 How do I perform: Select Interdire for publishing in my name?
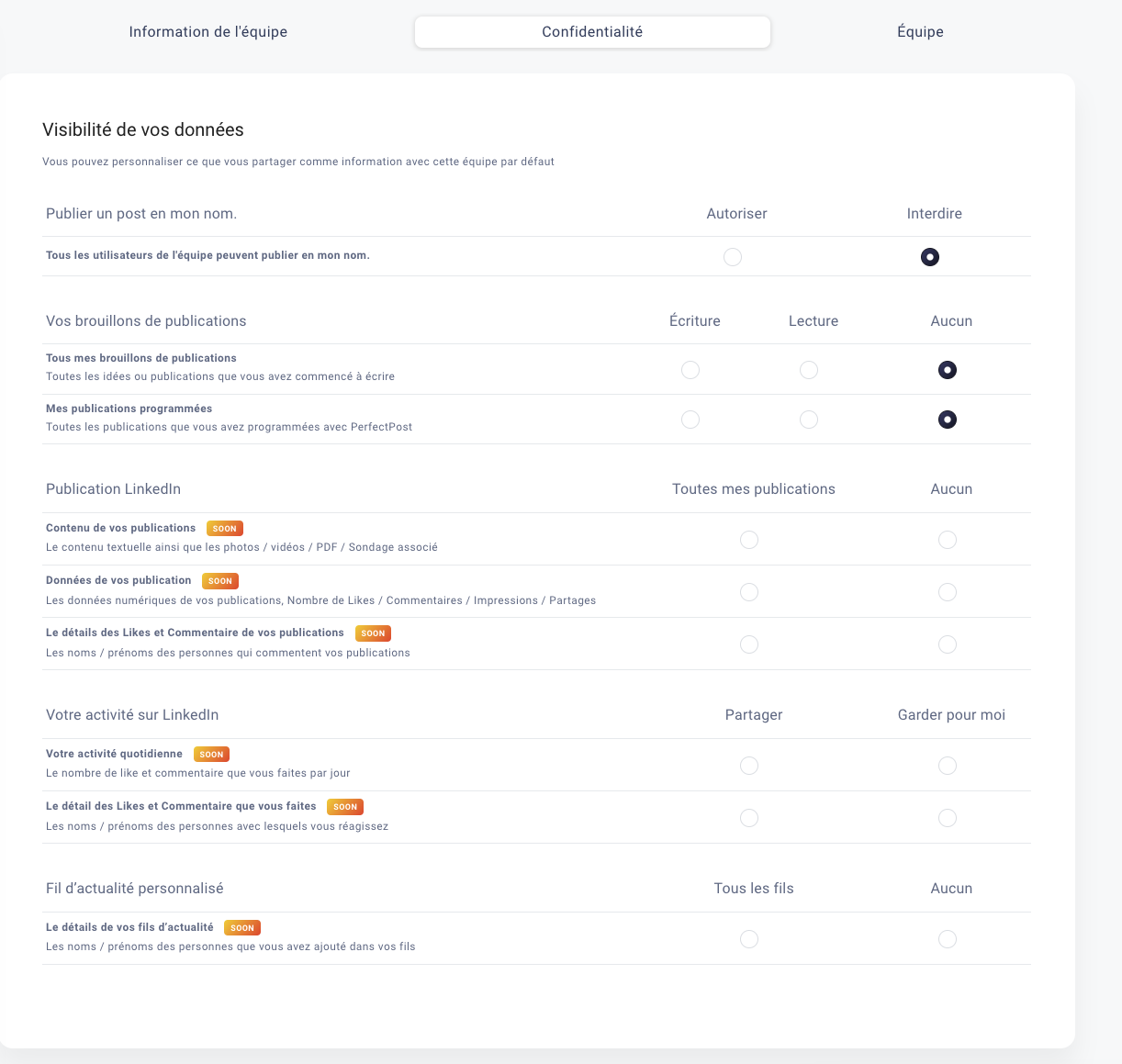(x=930, y=257)
